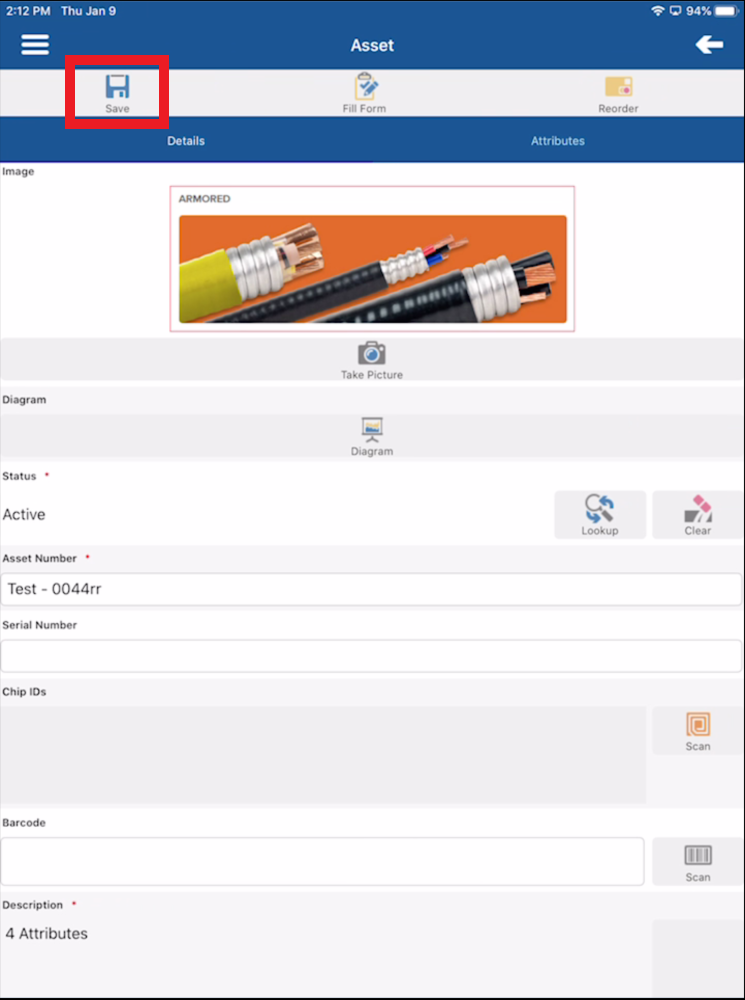Focus the Serial Number input
The height and width of the screenshot is (1000, 745).
(x=371, y=656)
